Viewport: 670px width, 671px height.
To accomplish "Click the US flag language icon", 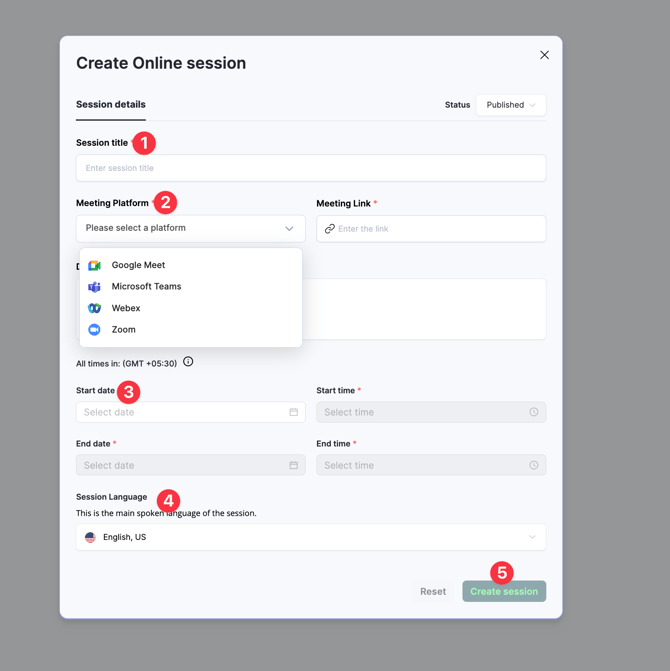I will pos(90,537).
